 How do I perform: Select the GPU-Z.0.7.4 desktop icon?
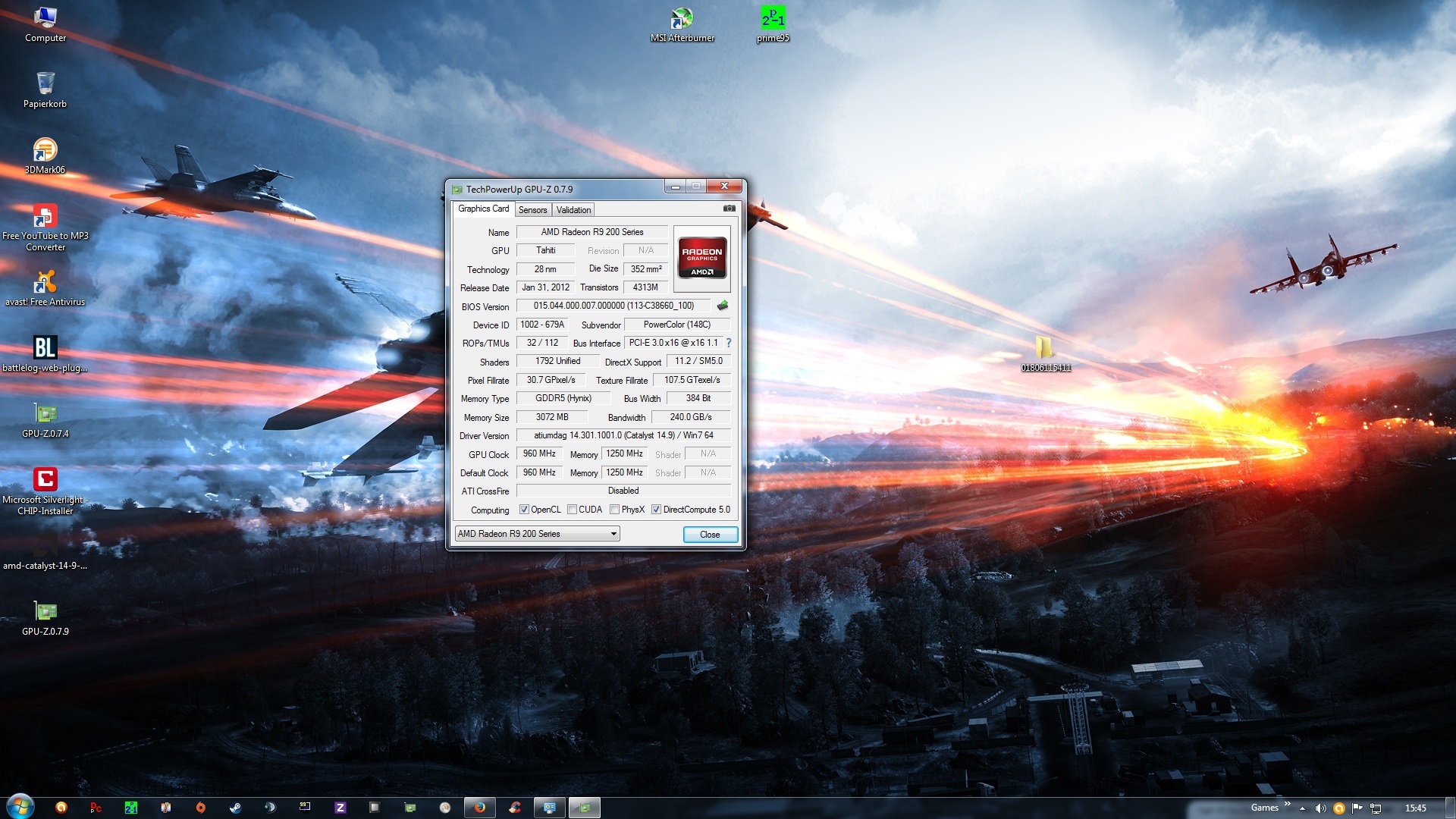coord(45,420)
